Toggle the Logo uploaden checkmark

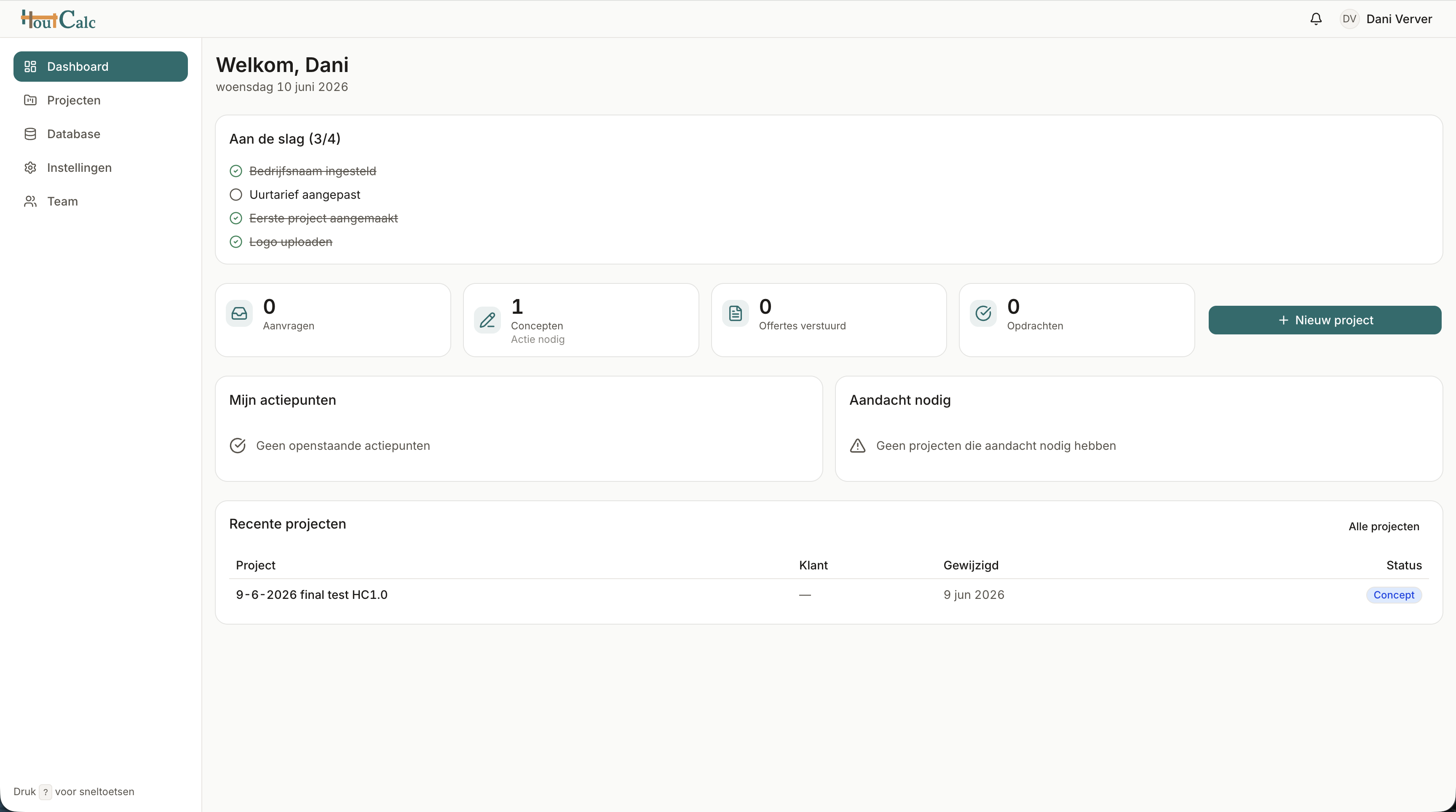point(236,242)
